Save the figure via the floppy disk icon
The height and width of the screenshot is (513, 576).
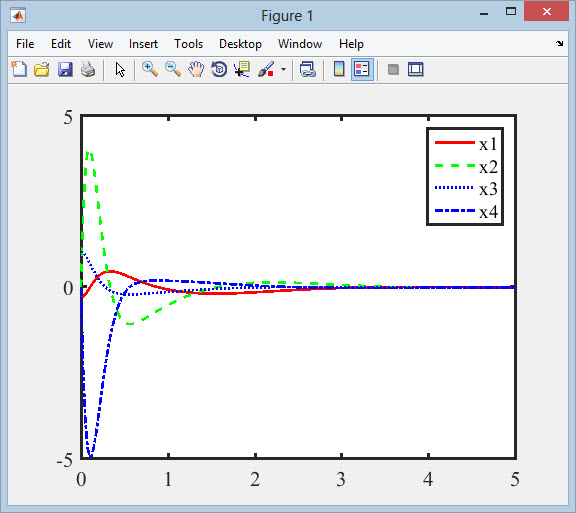(x=65, y=69)
